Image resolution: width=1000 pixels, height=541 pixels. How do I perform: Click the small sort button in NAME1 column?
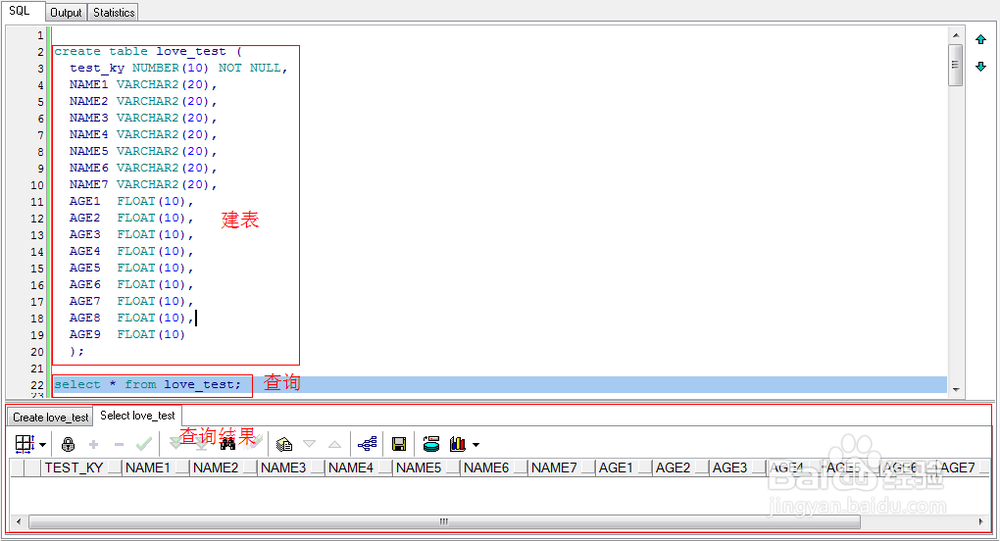pyautogui.click(x=182, y=468)
